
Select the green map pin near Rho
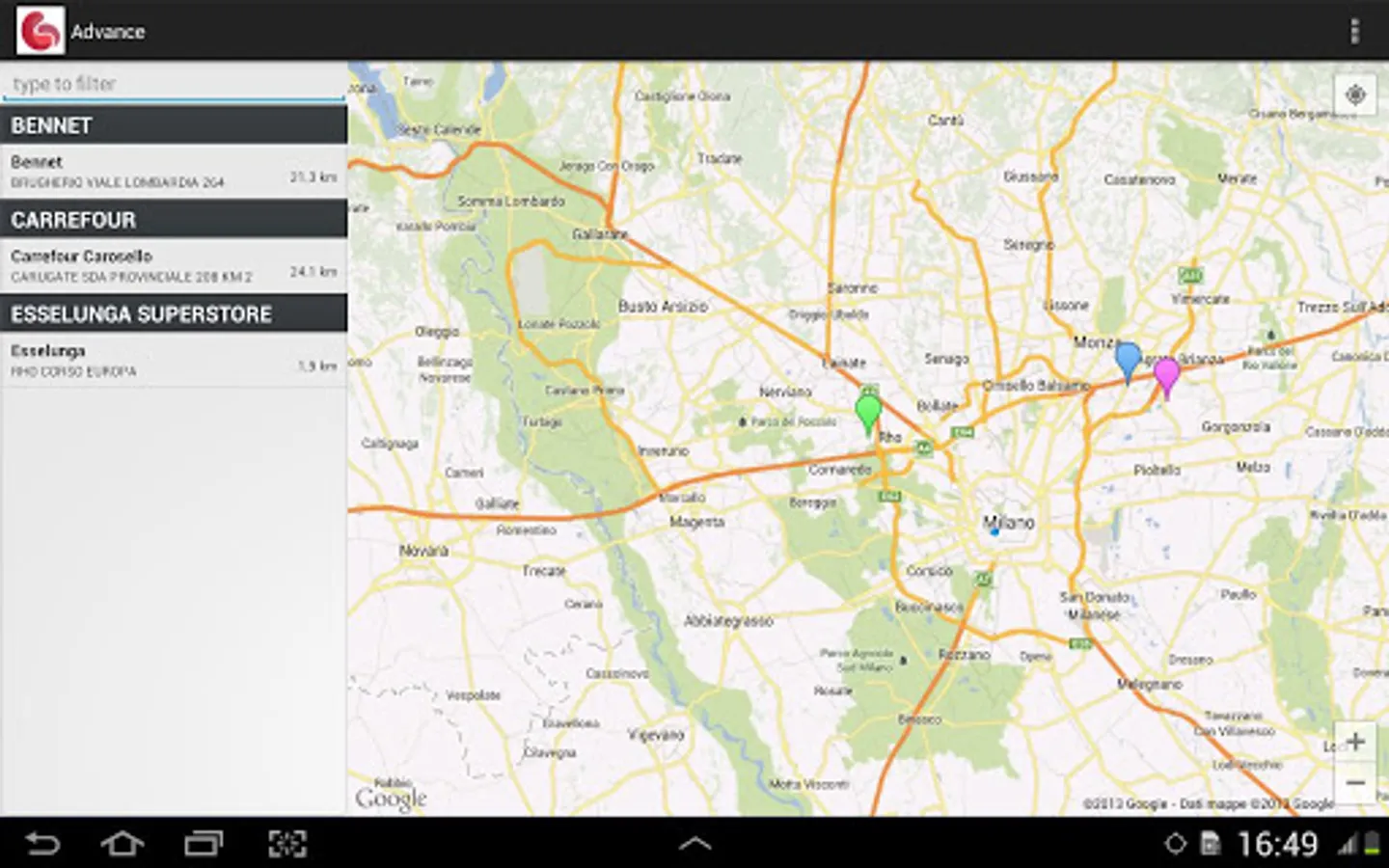868,414
